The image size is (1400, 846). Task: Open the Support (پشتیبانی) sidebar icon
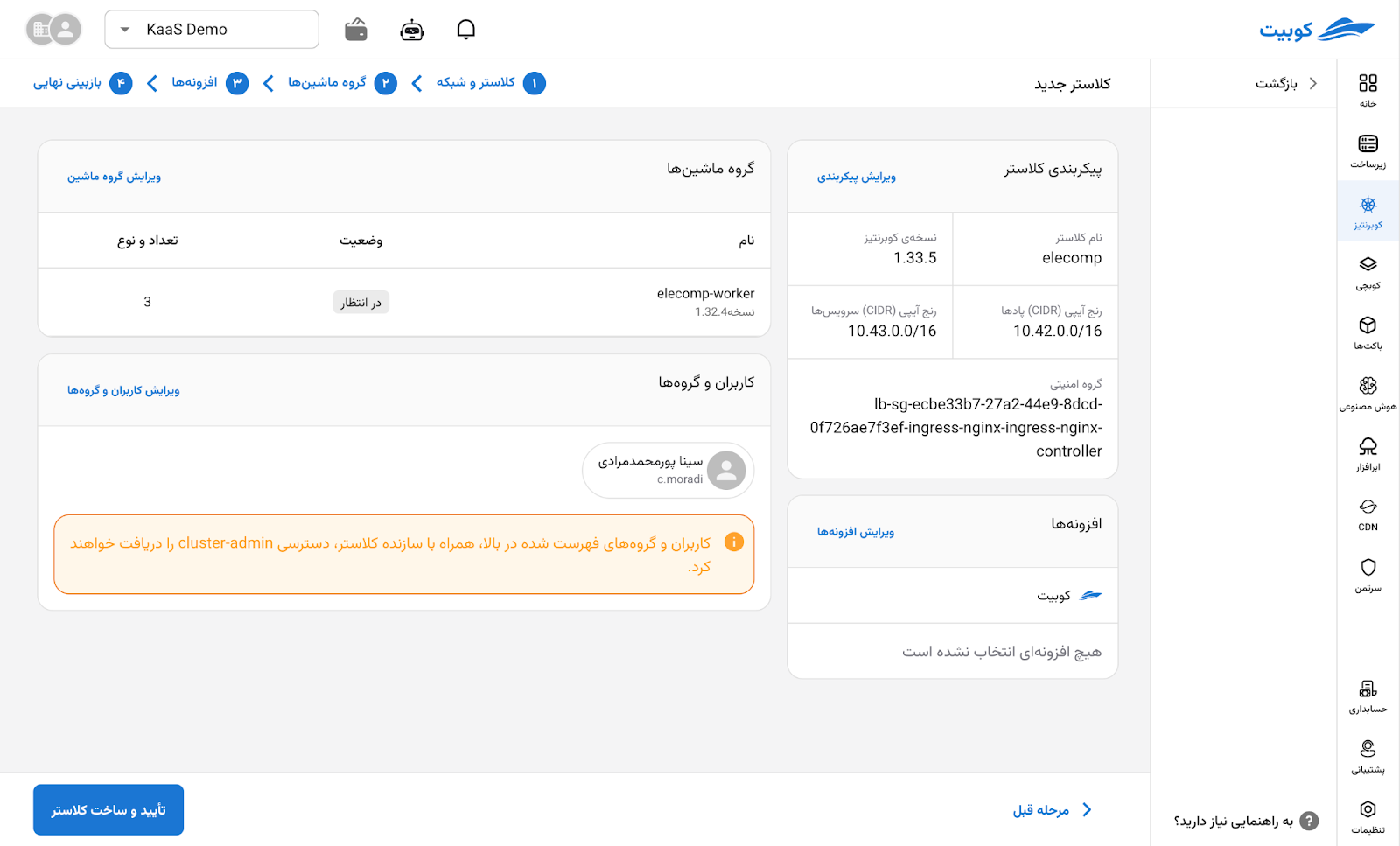pos(1368,756)
